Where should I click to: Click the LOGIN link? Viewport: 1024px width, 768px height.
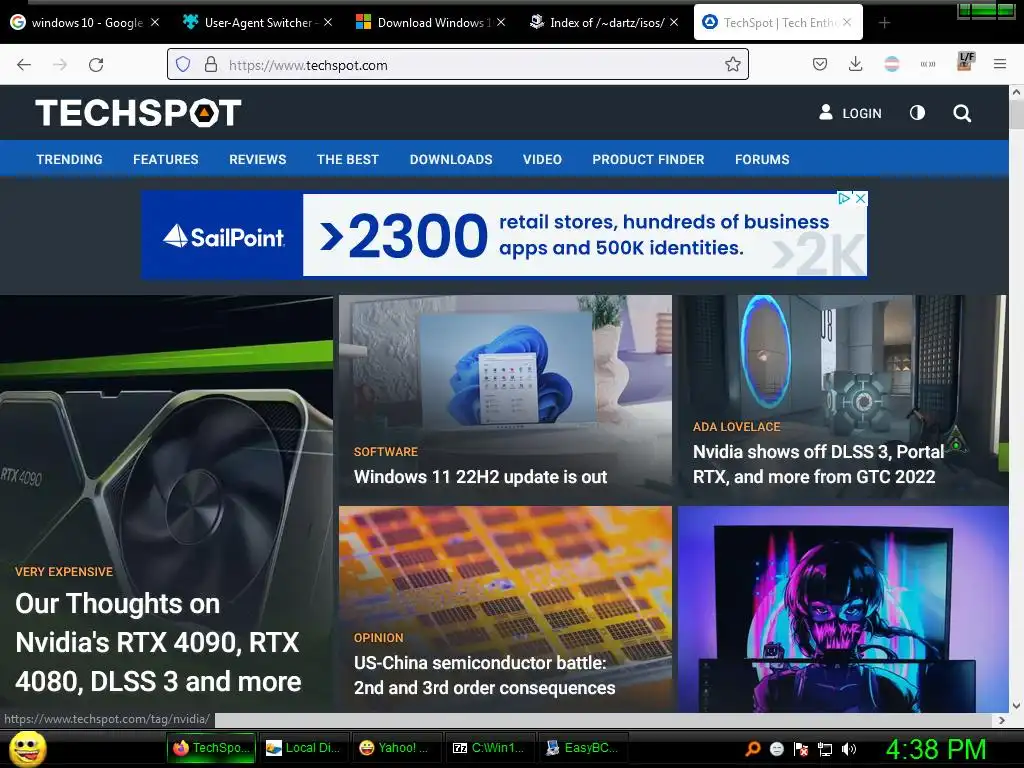click(850, 113)
